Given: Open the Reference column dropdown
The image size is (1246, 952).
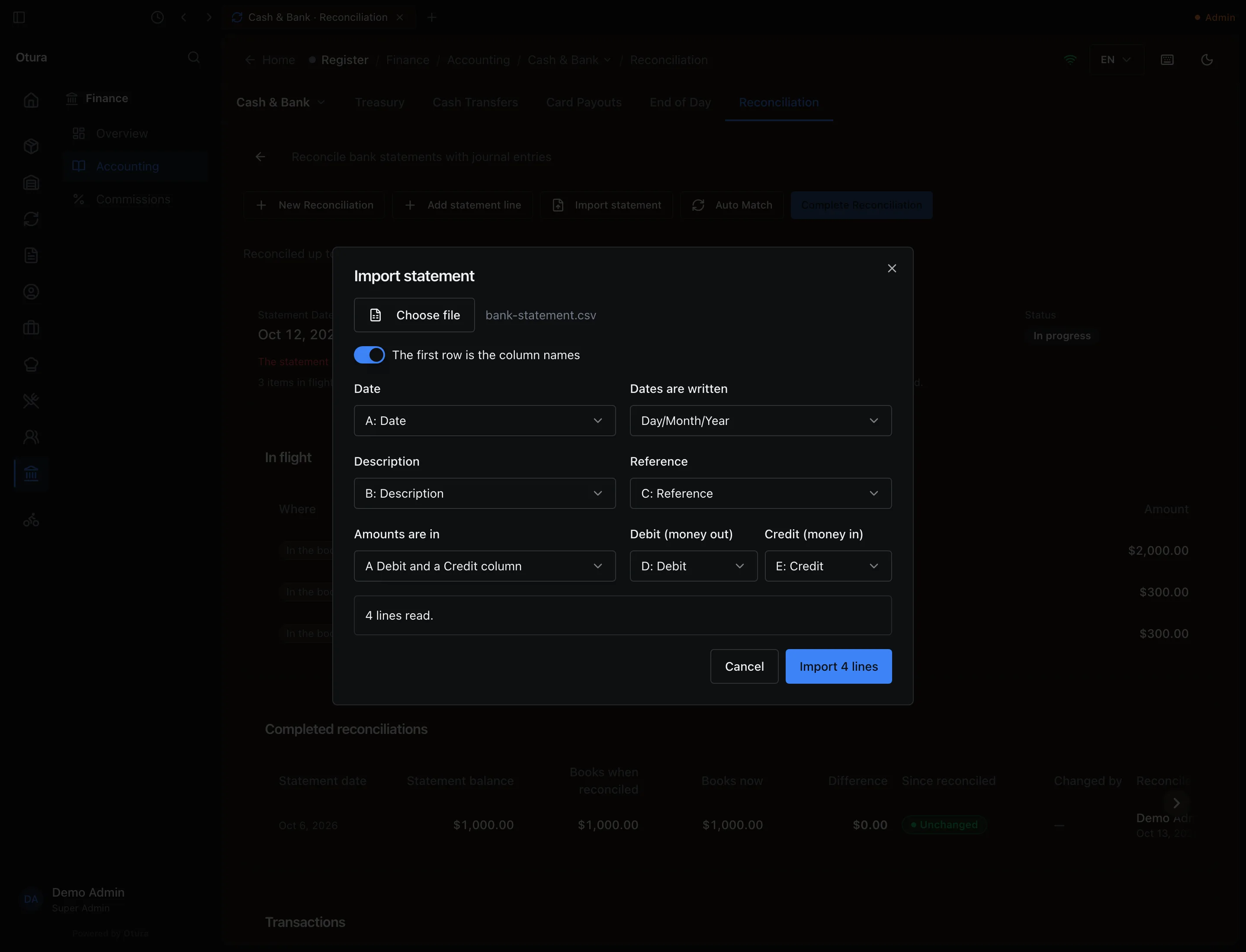Looking at the screenshot, I should (761, 493).
